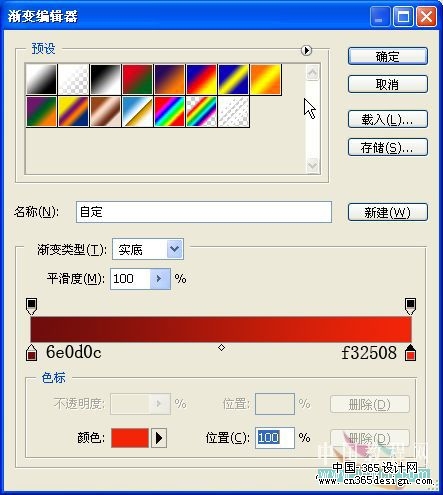Open the 渐变类型 dropdown list
This screenshot has width=443, height=495.
(175, 249)
